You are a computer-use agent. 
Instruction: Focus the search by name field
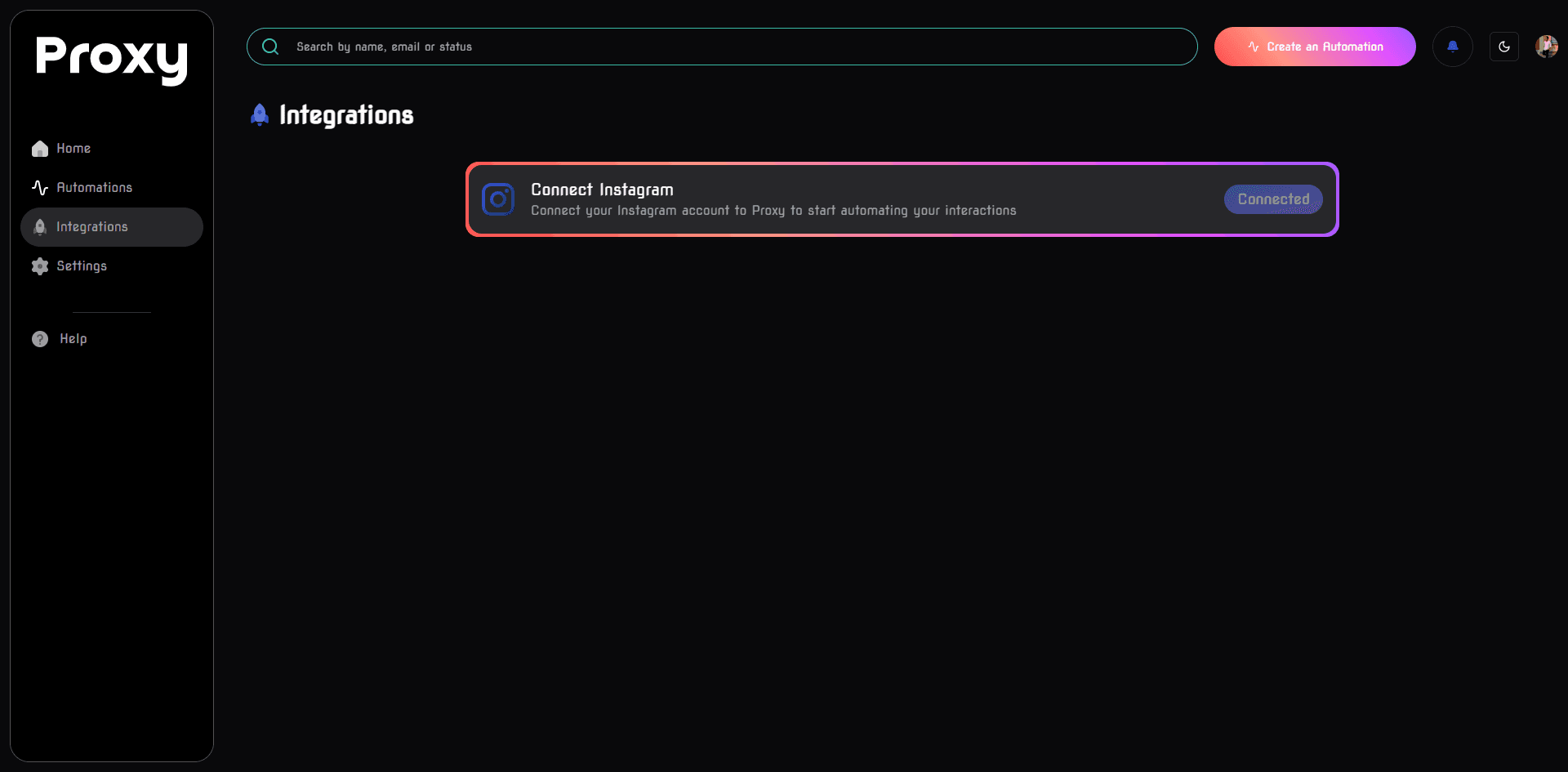click(x=735, y=47)
